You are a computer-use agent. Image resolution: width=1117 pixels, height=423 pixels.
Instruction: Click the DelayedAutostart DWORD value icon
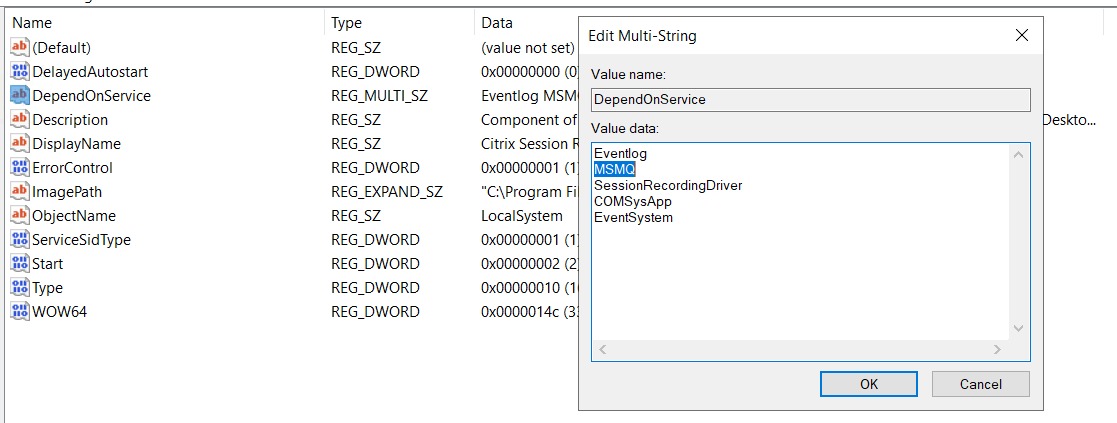click(x=20, y=71)
